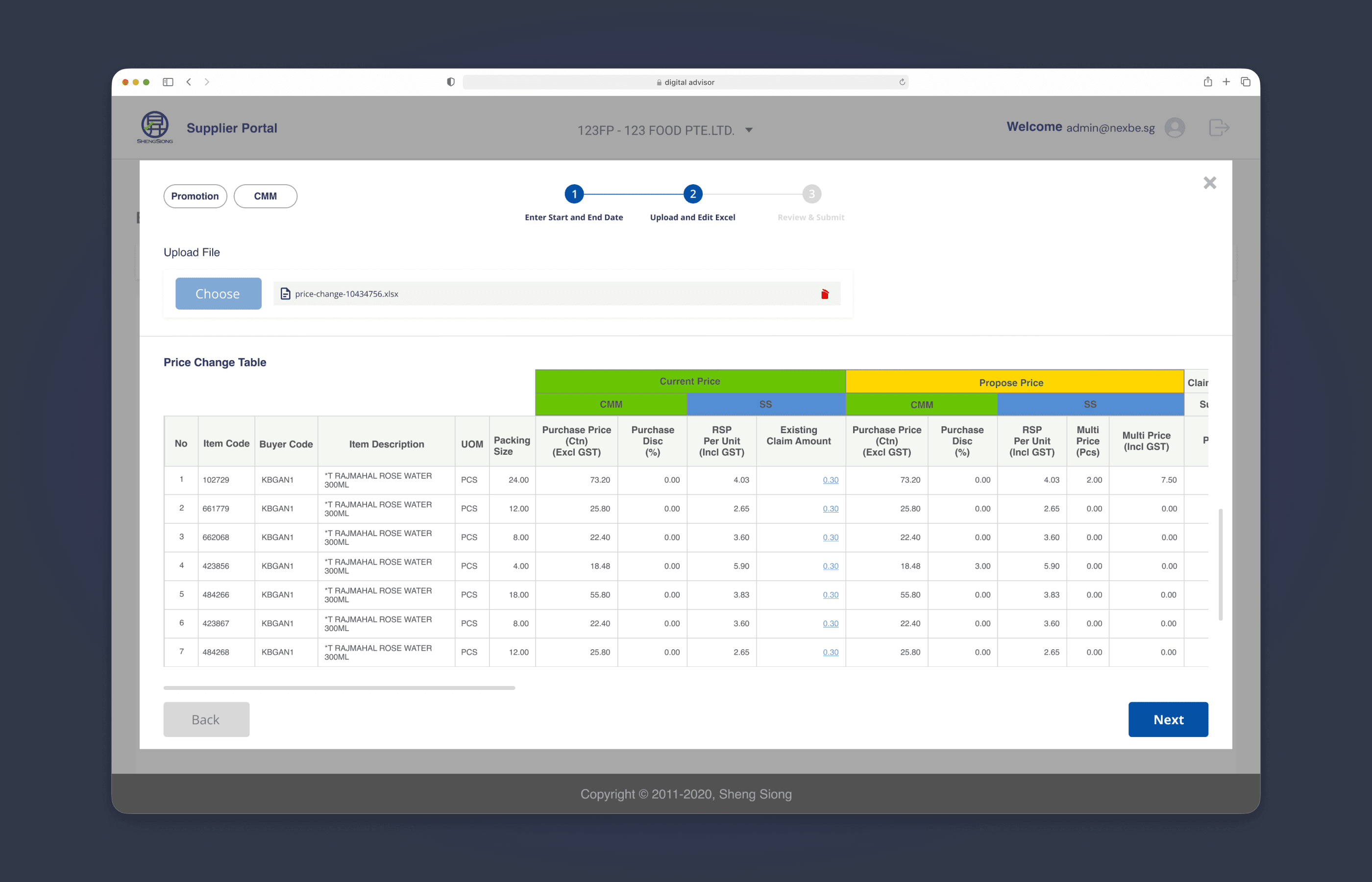Click the green Current Price header
The height and width of the screenshot is (882, 1372).
click(x=690, y=381)
